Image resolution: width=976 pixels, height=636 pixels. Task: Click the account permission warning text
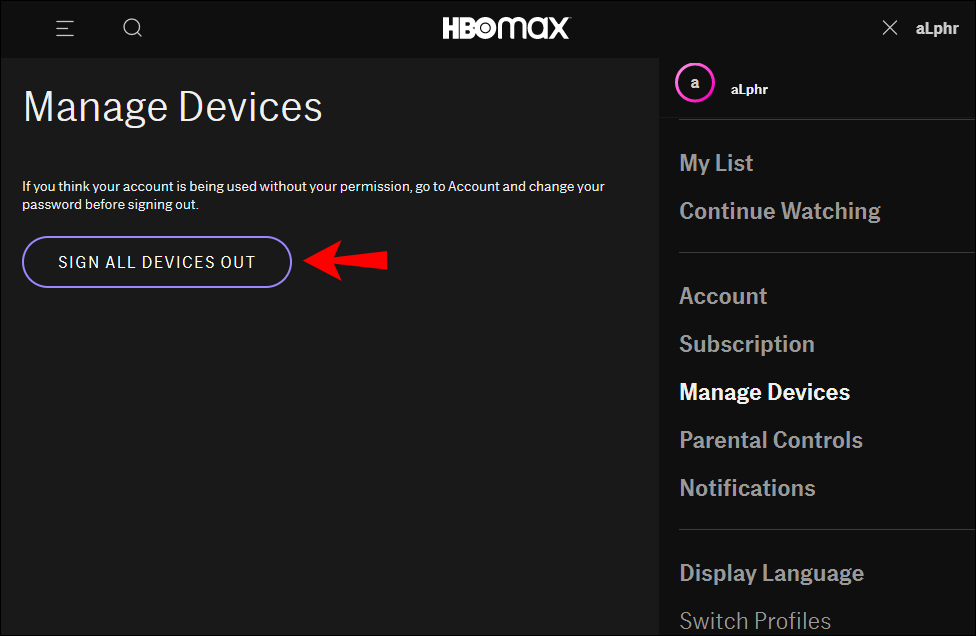point(313,195)
